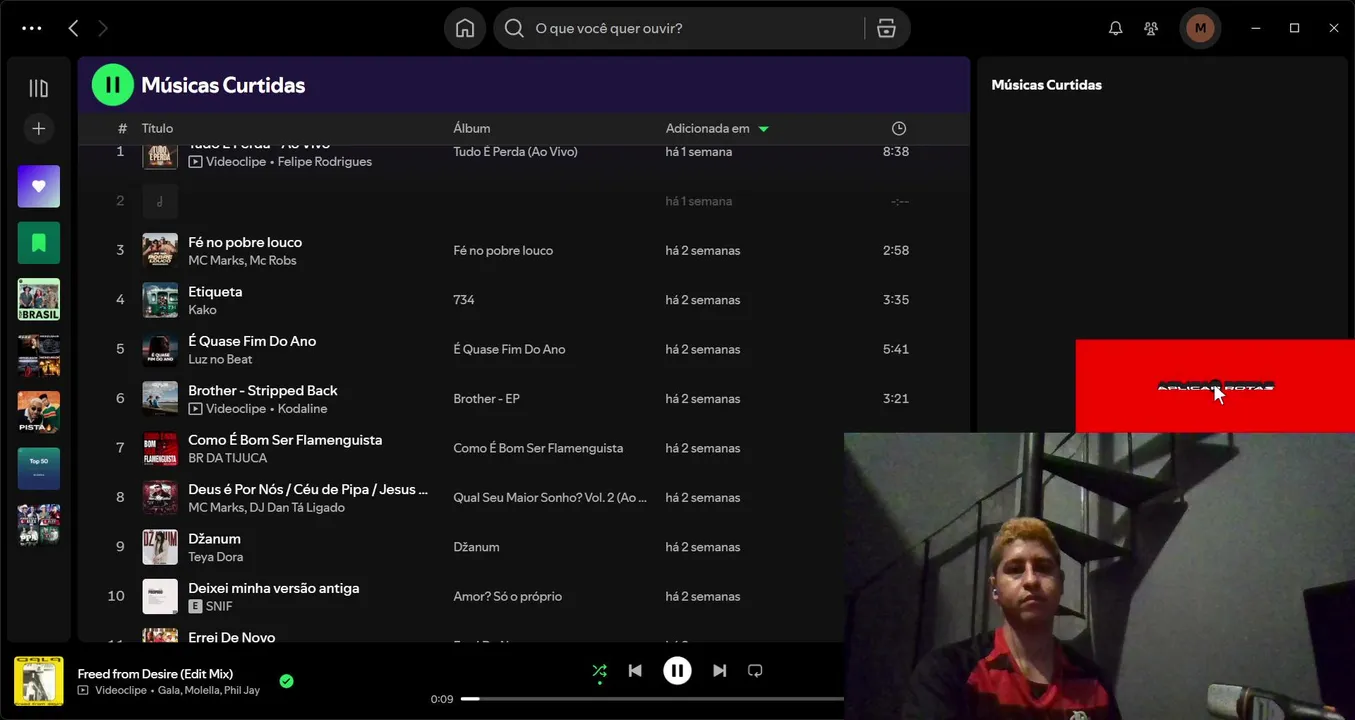Sort by Adicionada em header
This screenshot has width=1355, height=720.
click(707, 128)
